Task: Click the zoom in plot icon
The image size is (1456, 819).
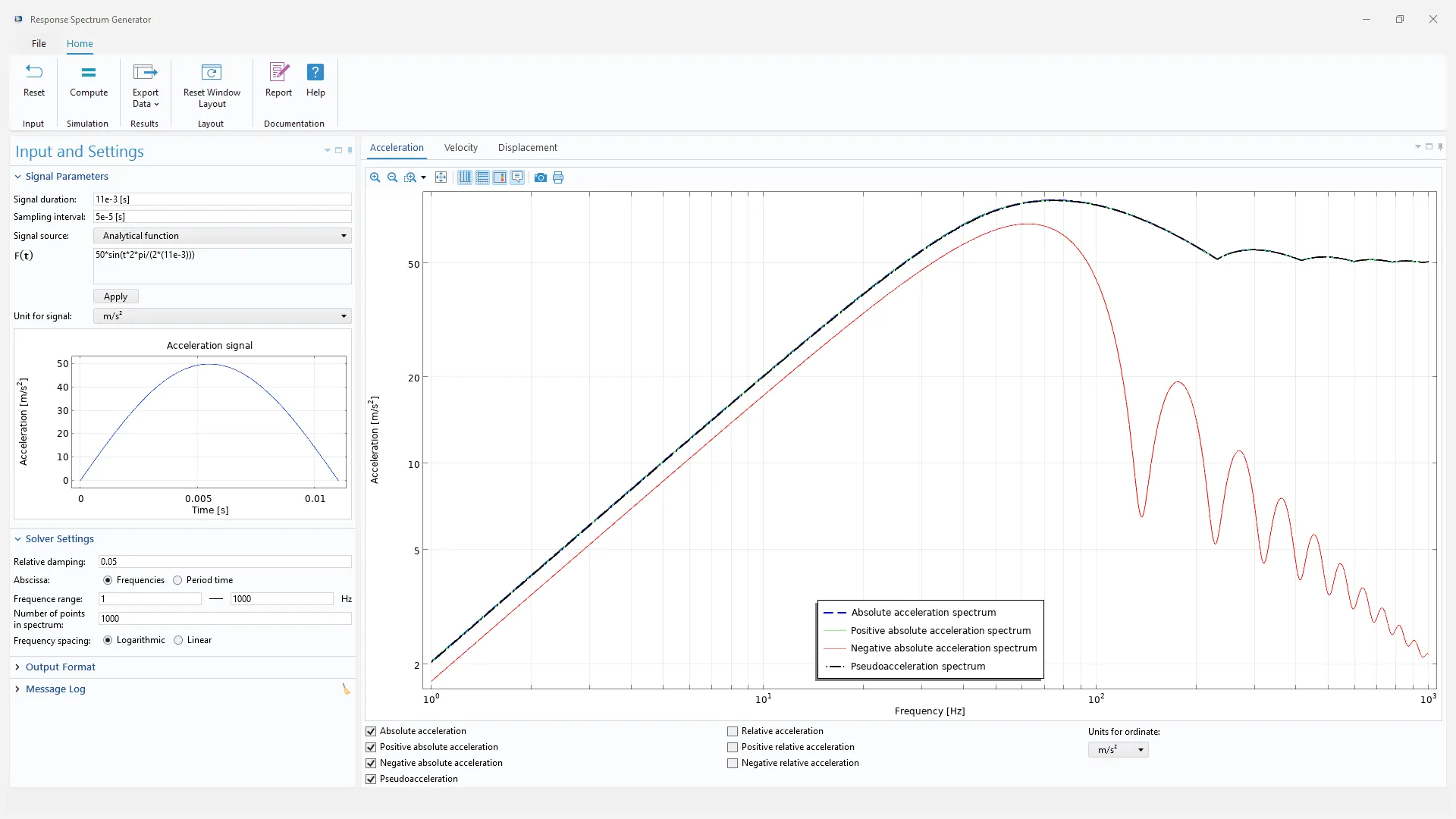Action: tap(375, 177)
